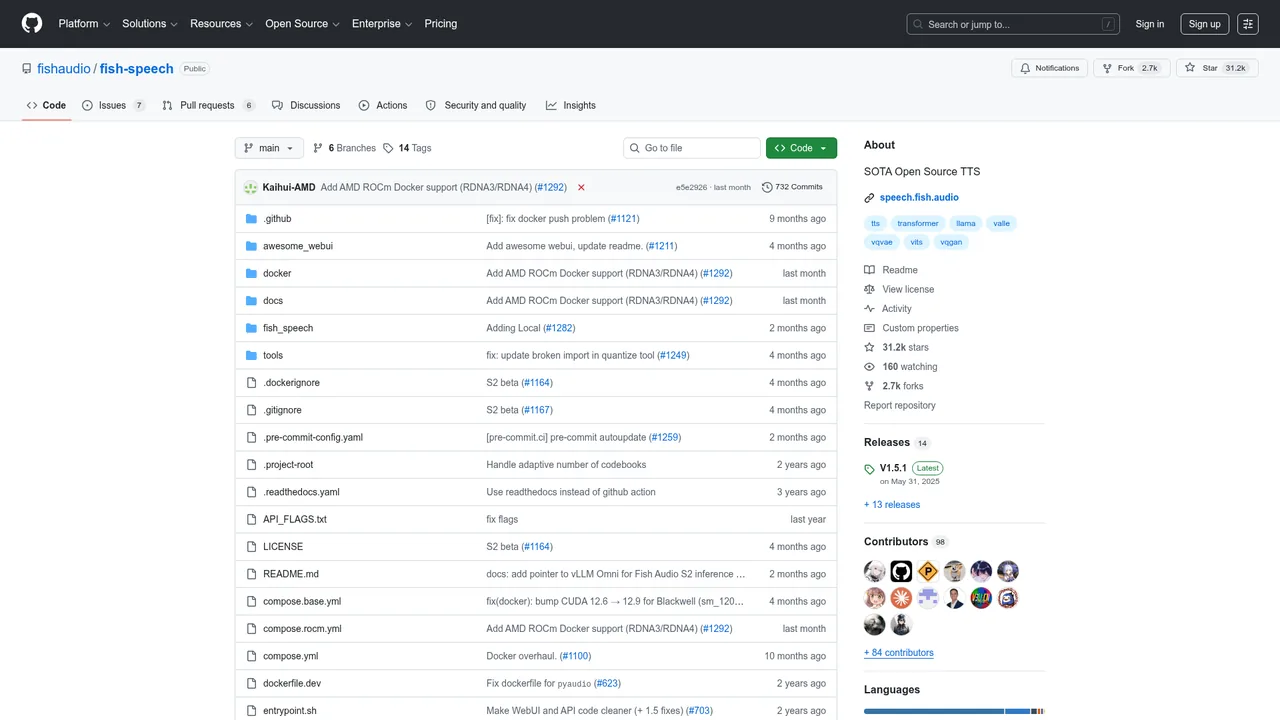Switch to the Issues tab
The width and height of the screenshot is (1280, 720).
[113, 105]
